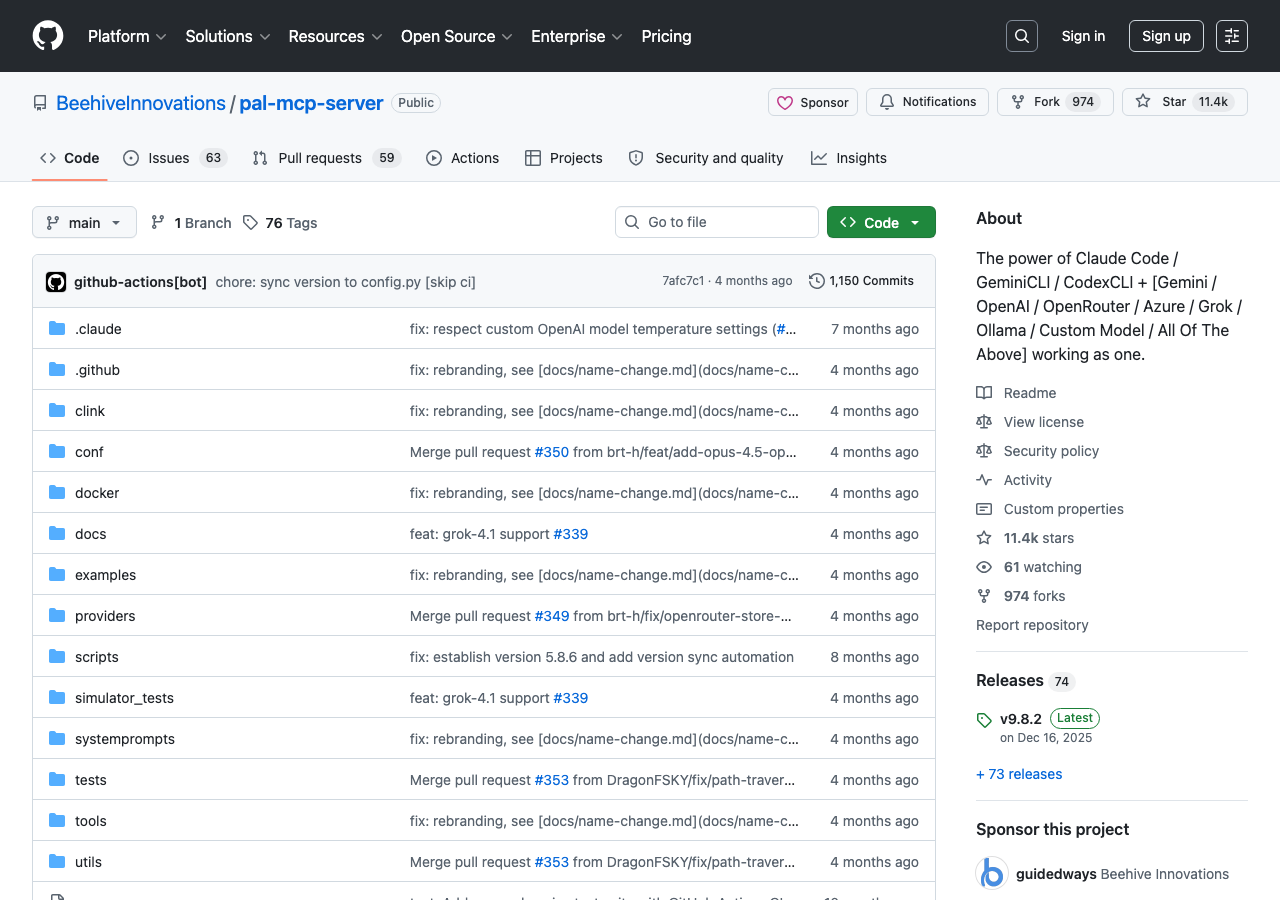Expand the main branch dropdown
The height and width of the screenshot is (900, 1280).
pos(84,223)
